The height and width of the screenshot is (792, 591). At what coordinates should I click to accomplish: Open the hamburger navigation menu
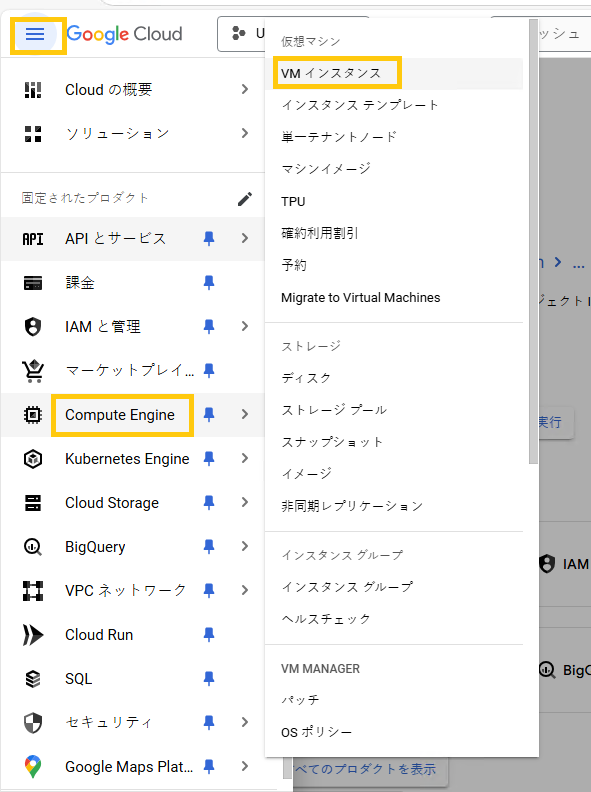point(35,34)
